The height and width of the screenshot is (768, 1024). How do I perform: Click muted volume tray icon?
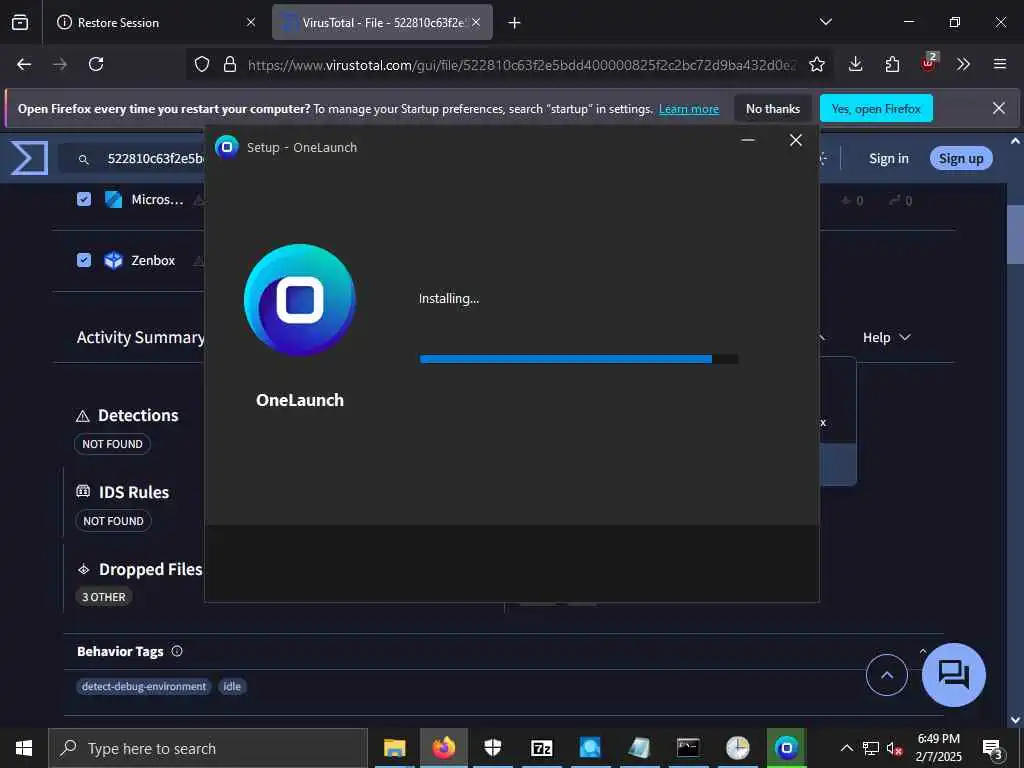[894, 748]
